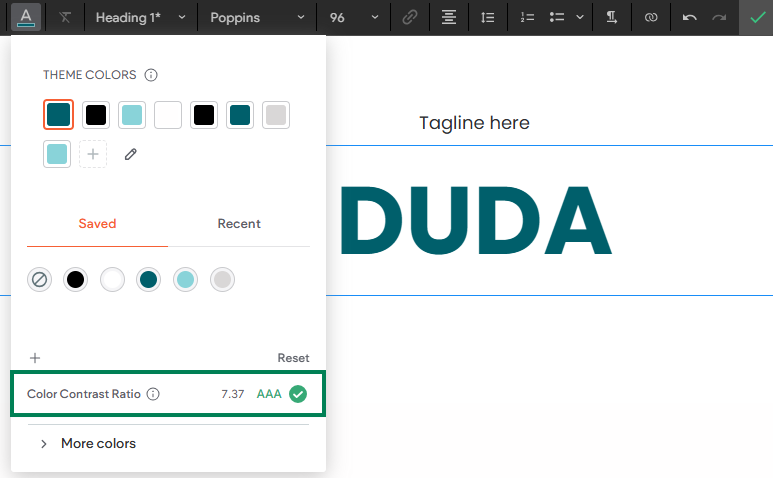Open text alignment options
This screenshot has width=773, height=478.
[x=449, y=18]
